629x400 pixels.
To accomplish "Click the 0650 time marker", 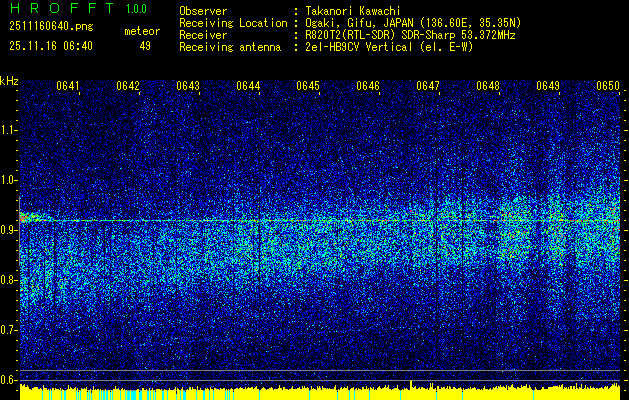I will 608,86.
